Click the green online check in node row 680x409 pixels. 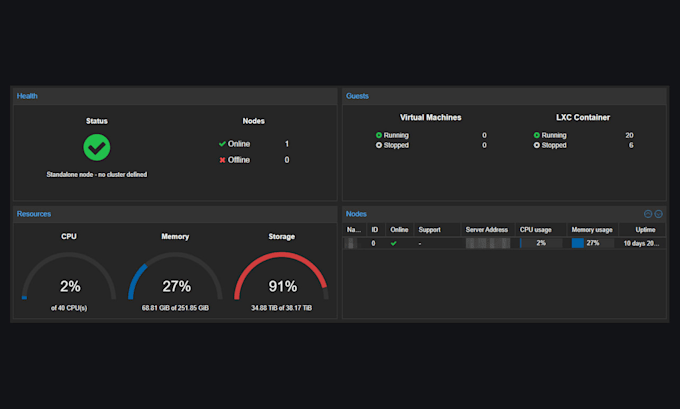[393, 243]
